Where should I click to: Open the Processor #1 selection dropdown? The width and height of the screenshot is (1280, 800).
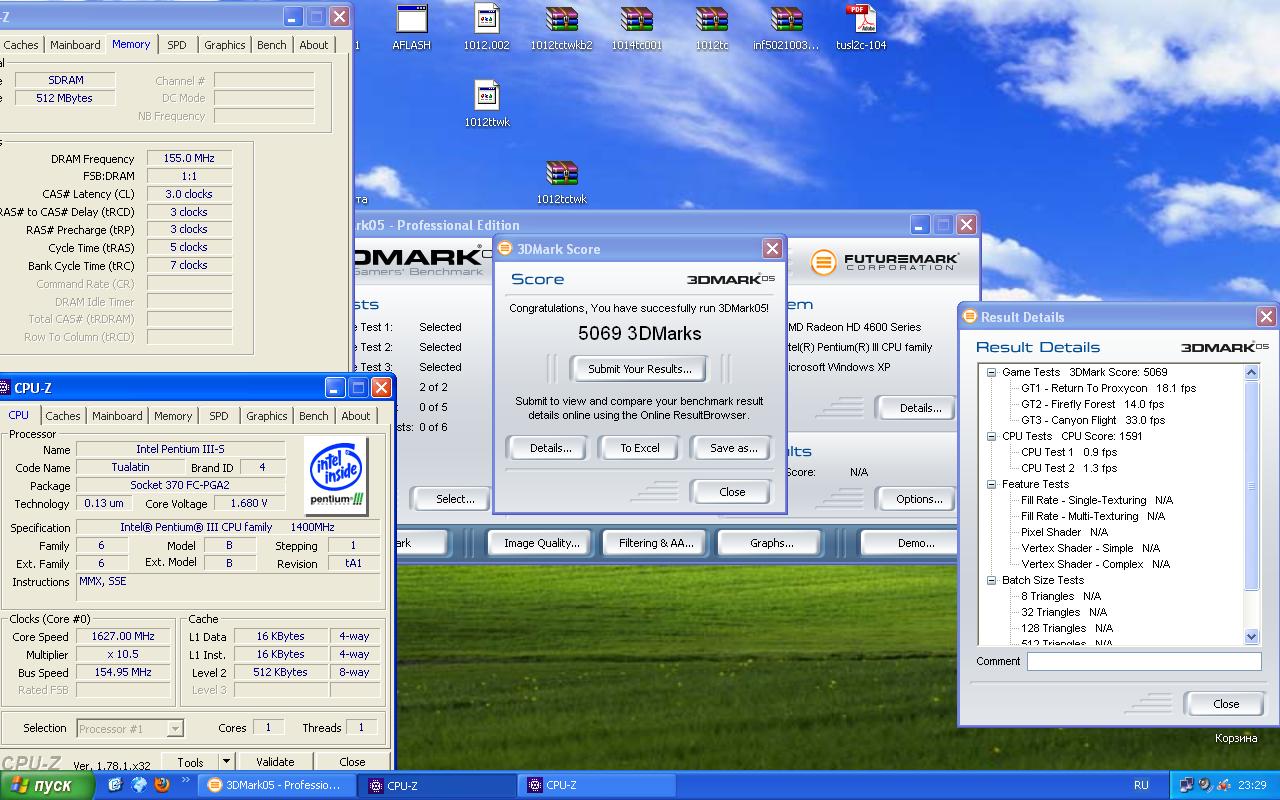coord(130,729)
